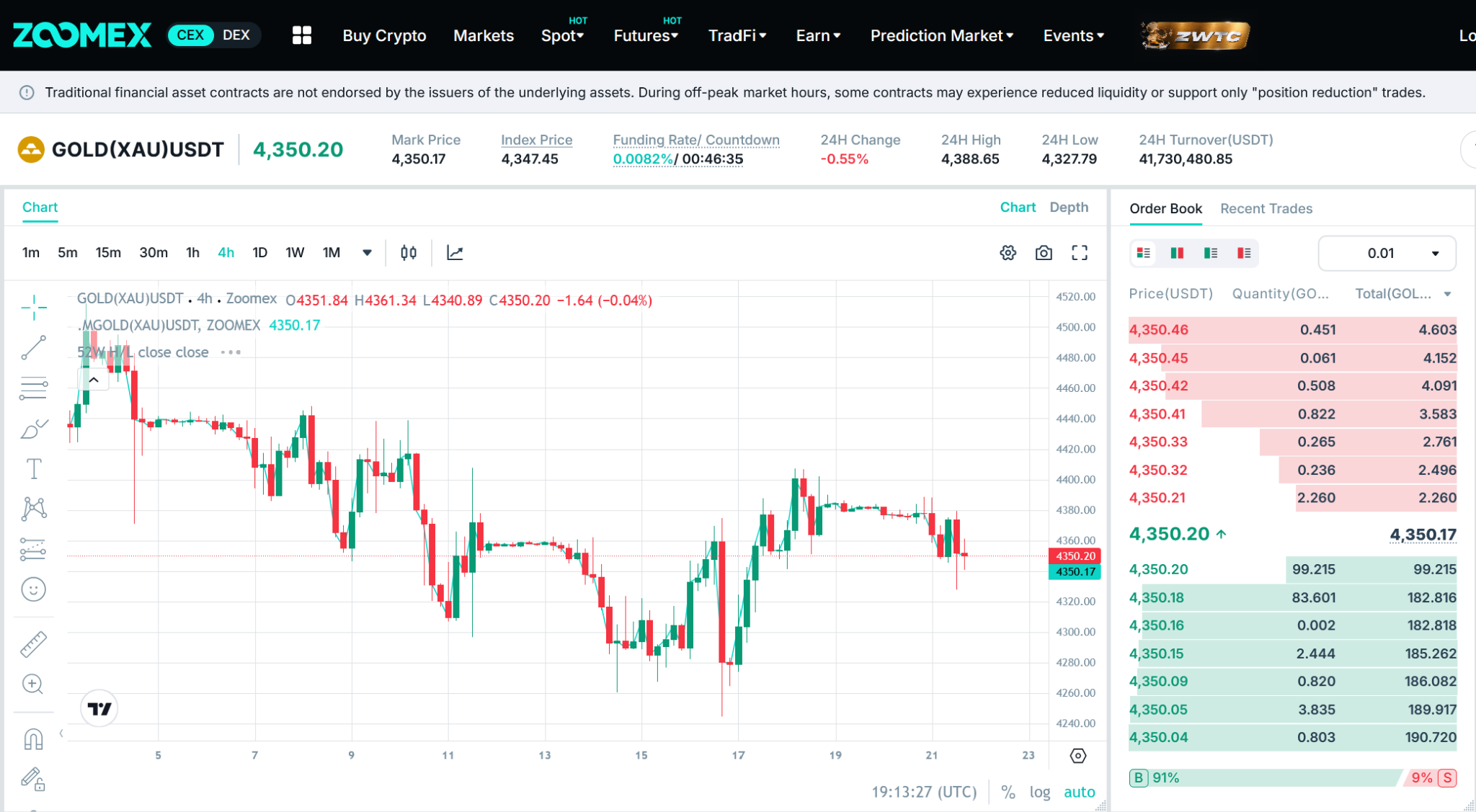The height and width of the screenshot is (812, 1476).
Task: Click bid price 4,350.18 row
Action: [x=1292, y=597]
